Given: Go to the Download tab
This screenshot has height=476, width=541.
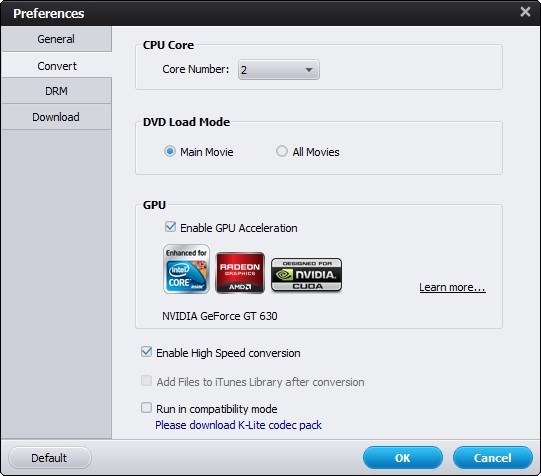Looking at the screenshot, I should coord(56,117).
